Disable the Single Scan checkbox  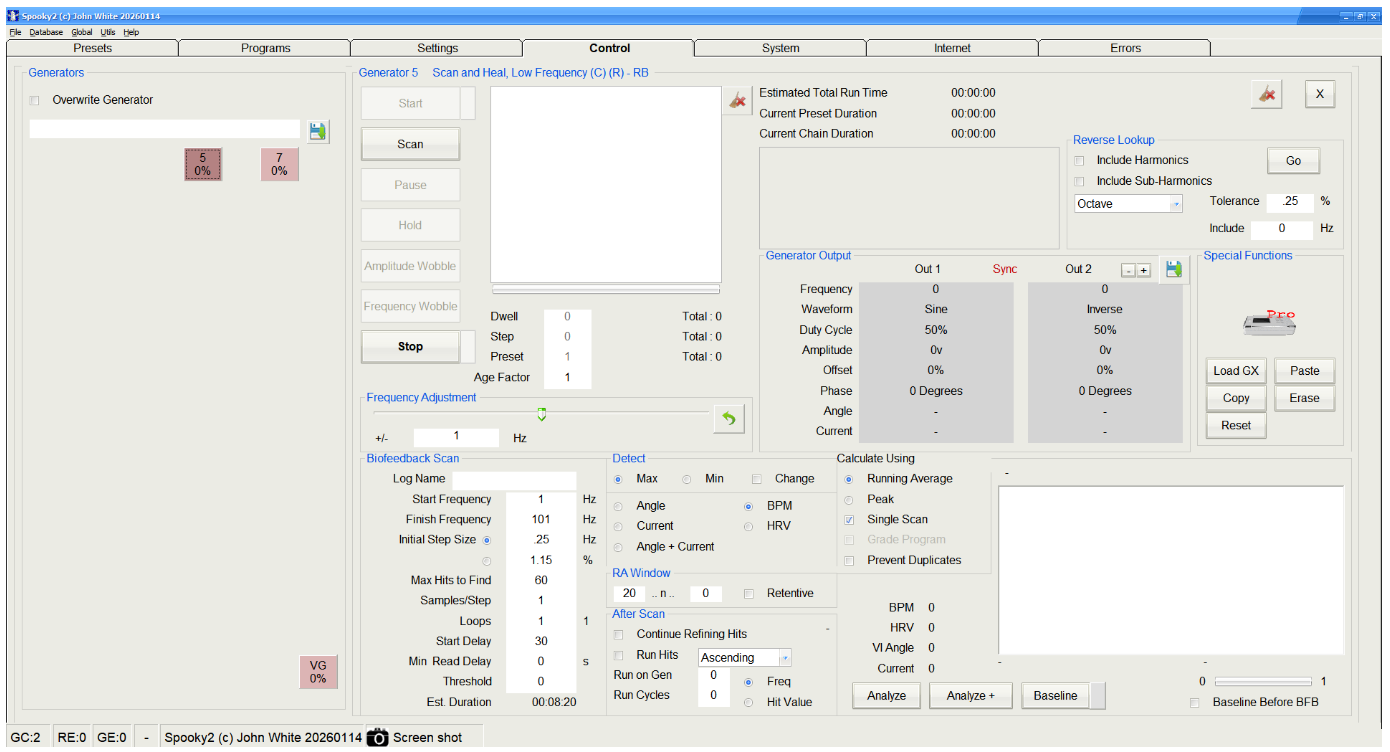click(849, 519)
